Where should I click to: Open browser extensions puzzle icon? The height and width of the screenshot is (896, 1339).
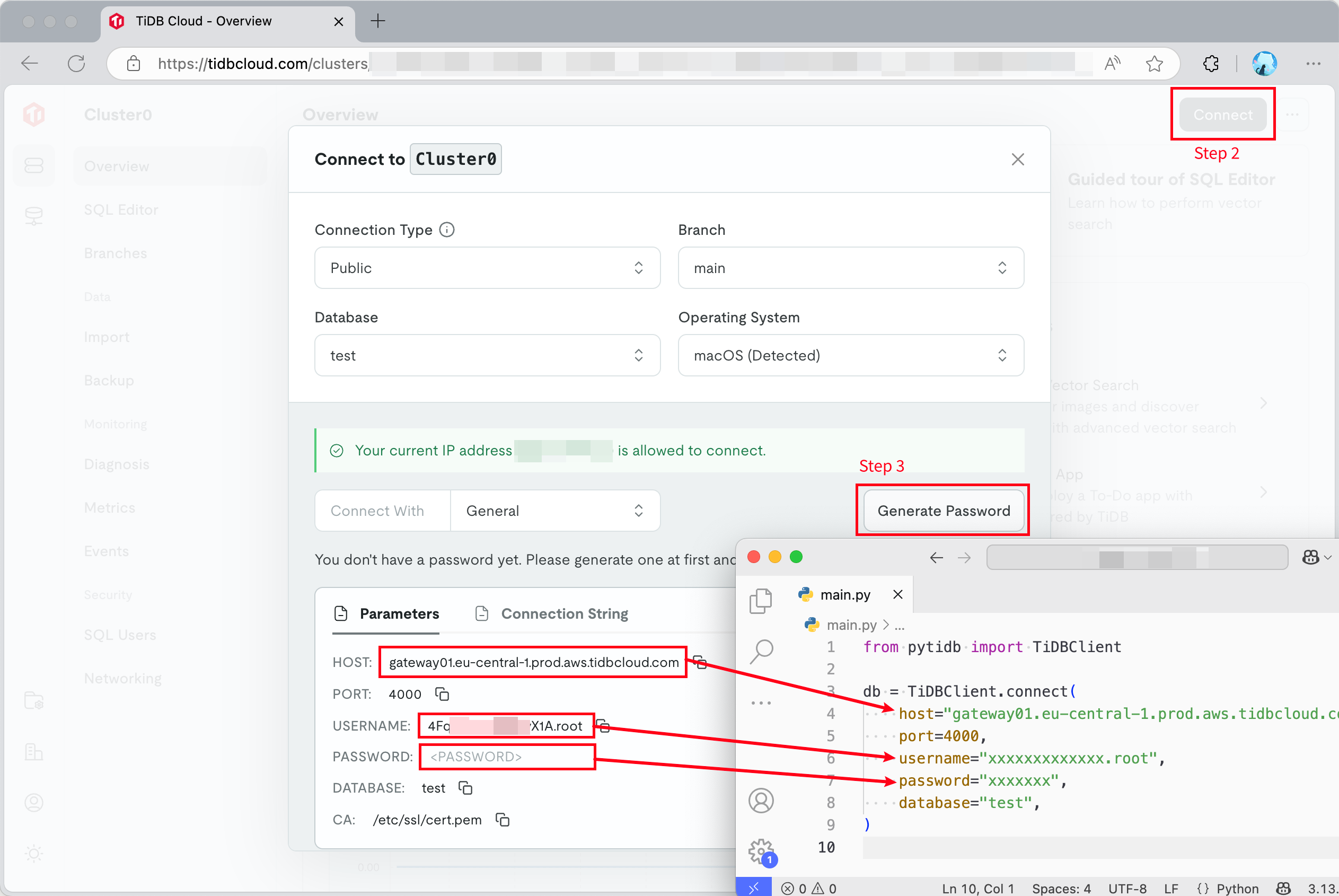pos(1211,64)
